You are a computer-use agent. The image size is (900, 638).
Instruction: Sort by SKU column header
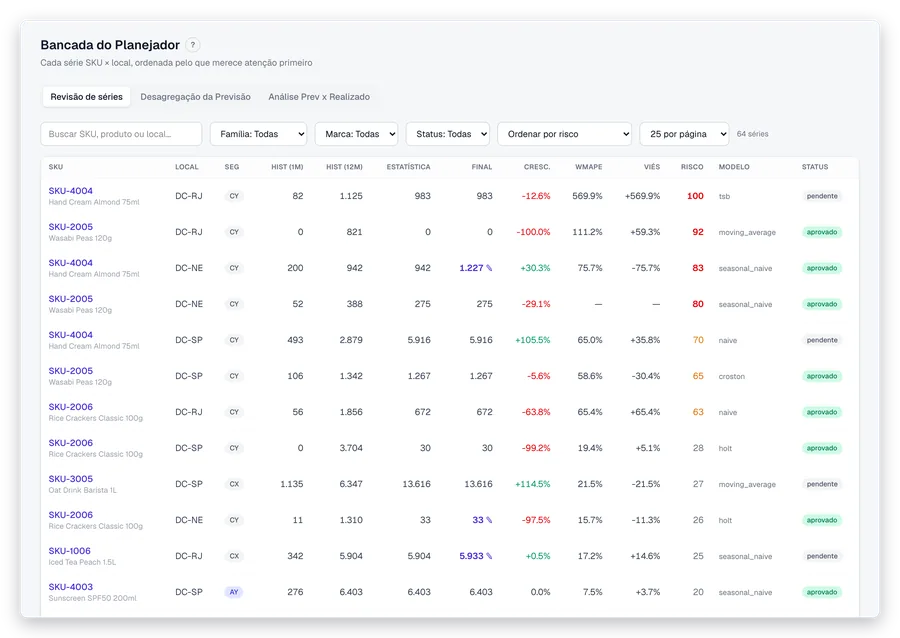pyautogui.click(x=56, y=167)
